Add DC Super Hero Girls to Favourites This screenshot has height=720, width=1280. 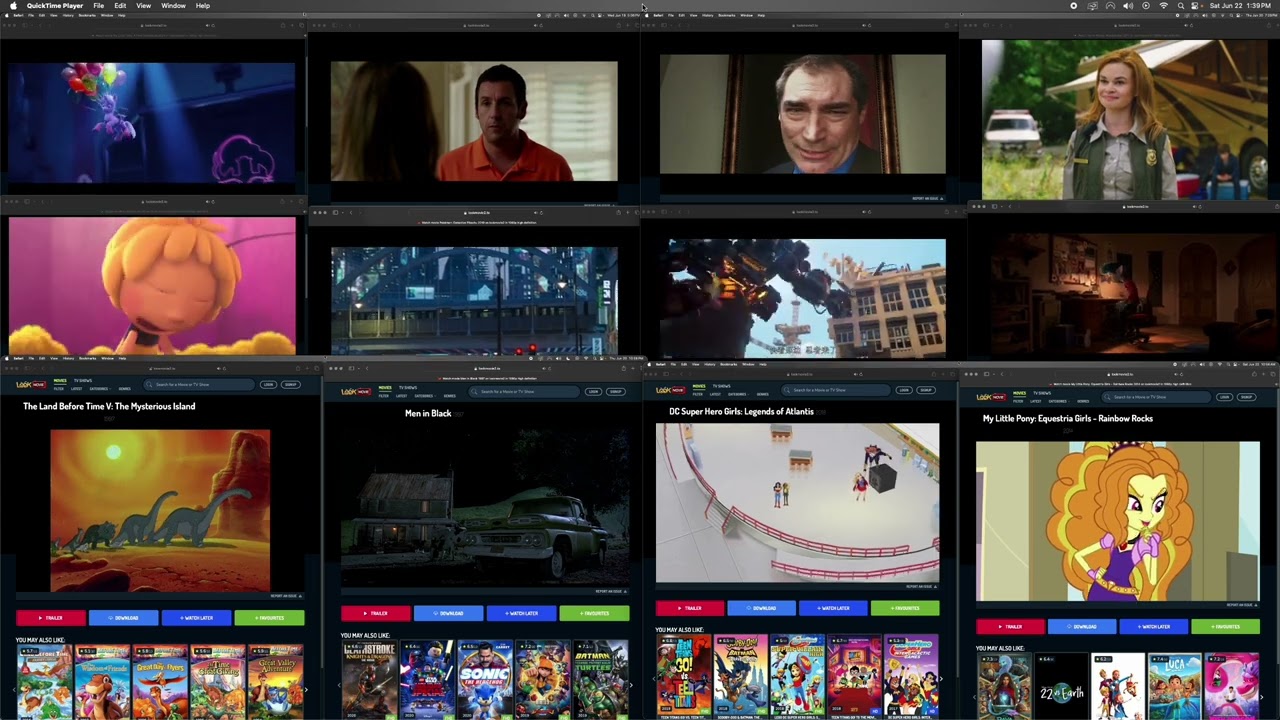click(905, 608)
